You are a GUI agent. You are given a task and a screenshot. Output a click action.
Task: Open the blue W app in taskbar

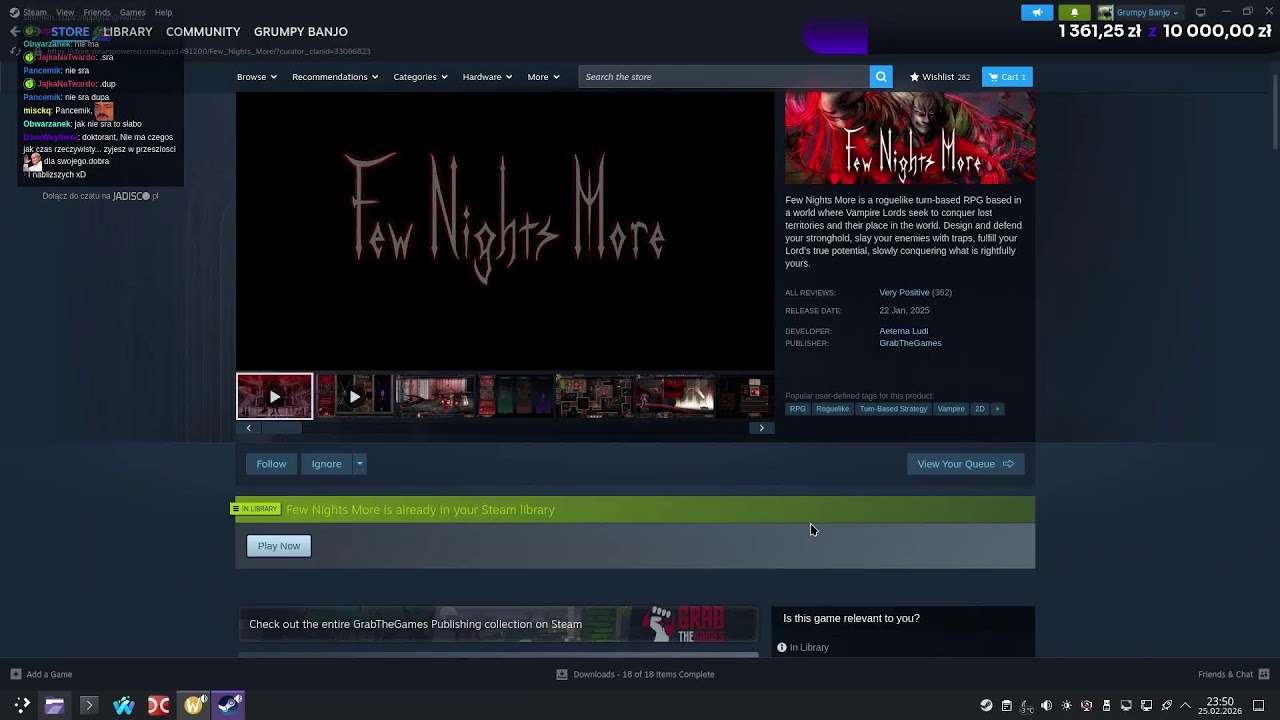click(123, 705)
